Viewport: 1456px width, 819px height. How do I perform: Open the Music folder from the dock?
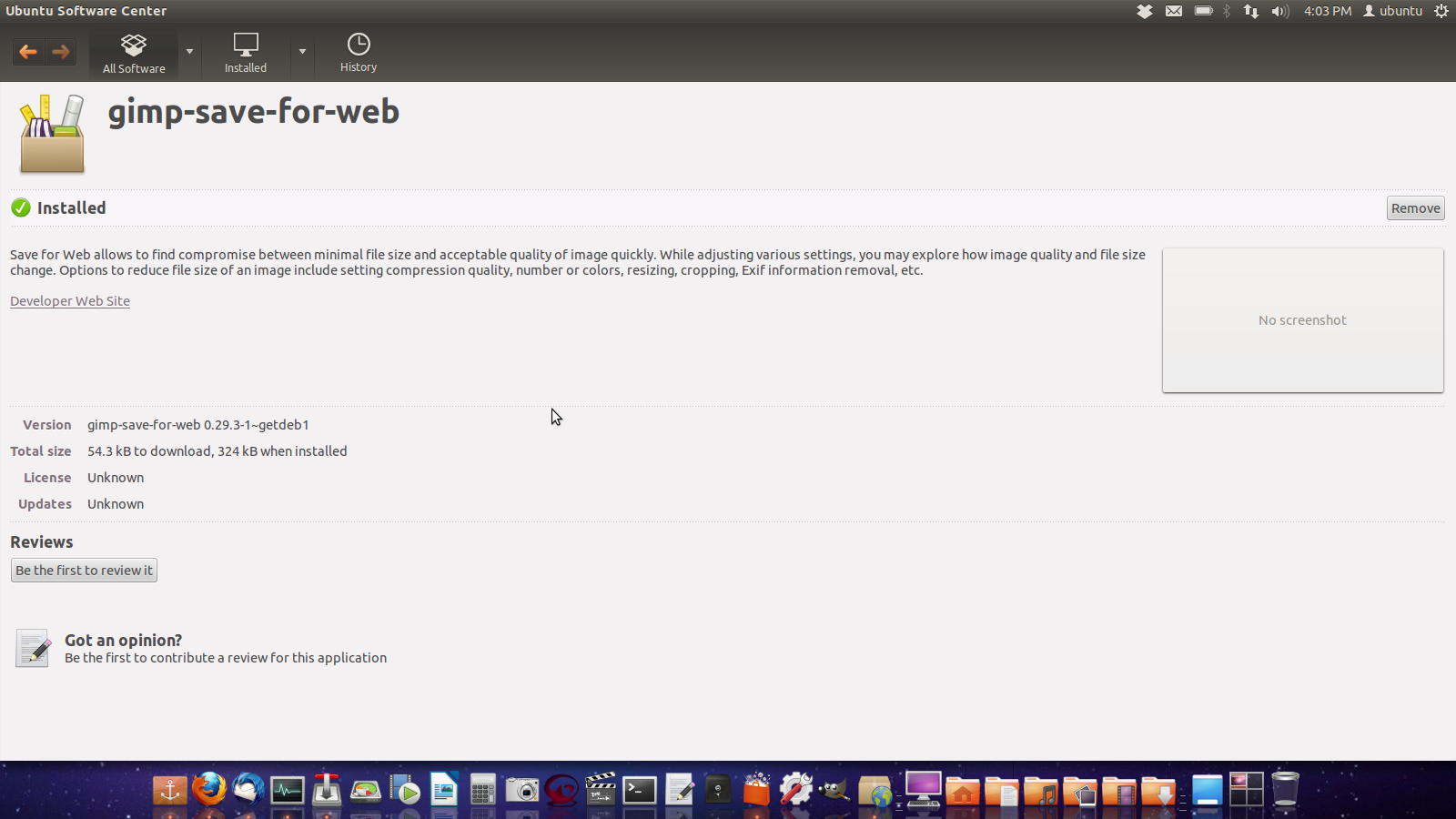pyautogui.click(x=1041, y=791)
